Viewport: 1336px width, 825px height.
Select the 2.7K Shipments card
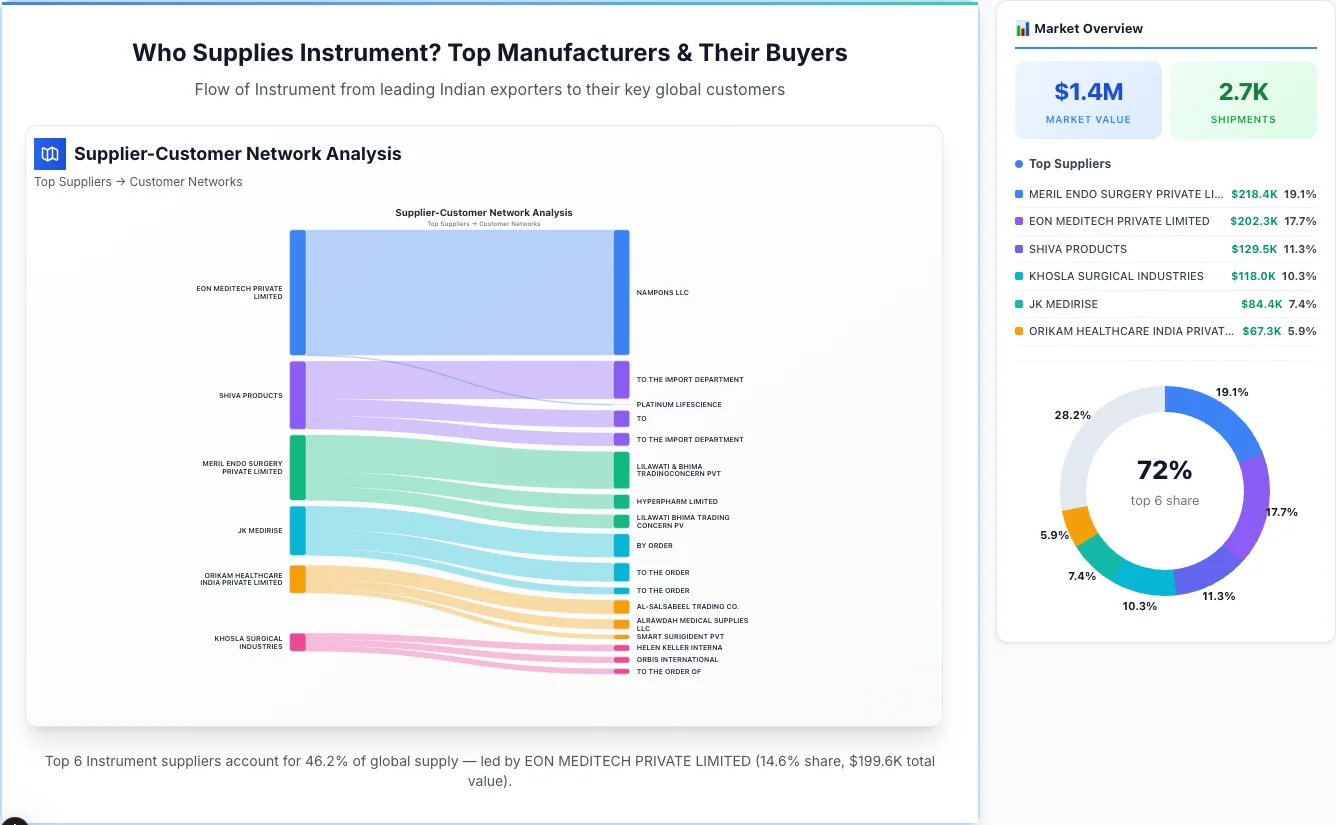point(1243,99)
